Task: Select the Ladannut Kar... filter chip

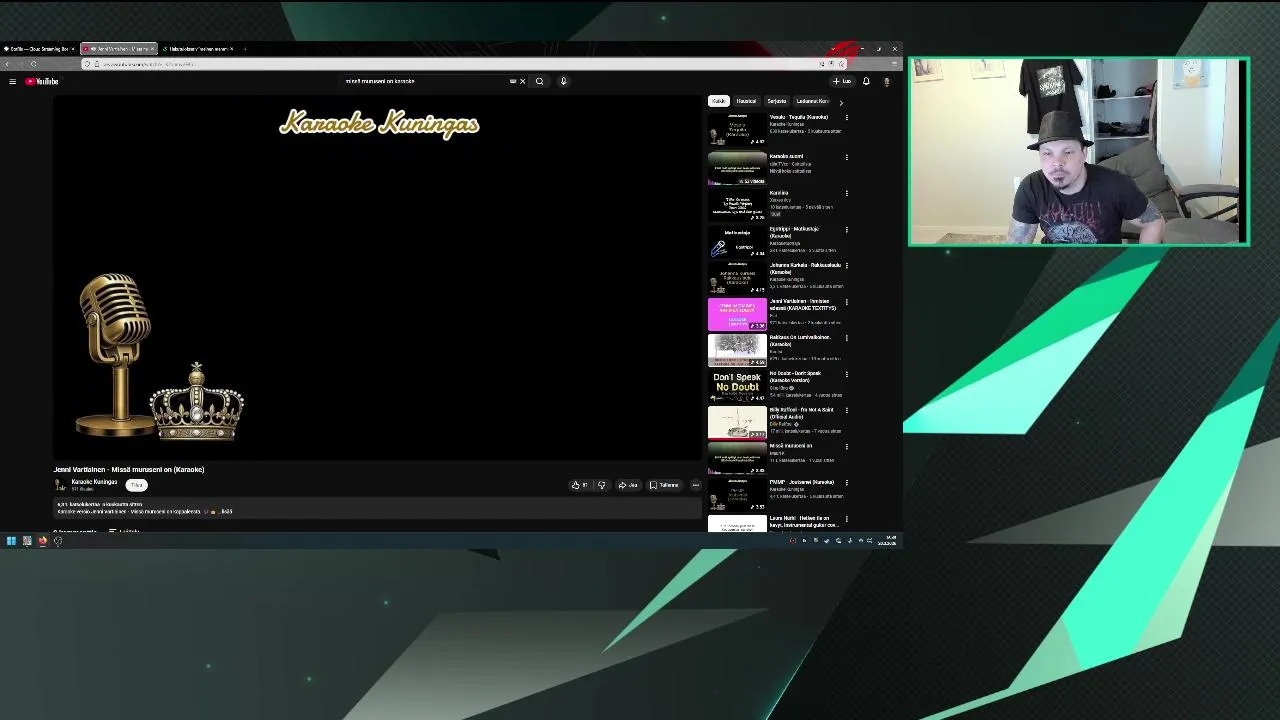Action: [x=812, y=101]
